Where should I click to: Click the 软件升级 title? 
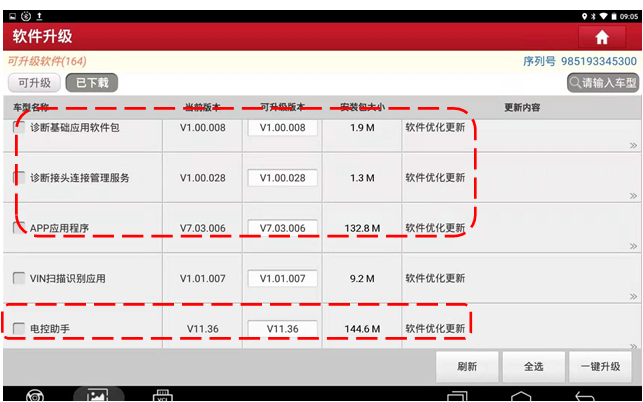click(x=42, y=37)
